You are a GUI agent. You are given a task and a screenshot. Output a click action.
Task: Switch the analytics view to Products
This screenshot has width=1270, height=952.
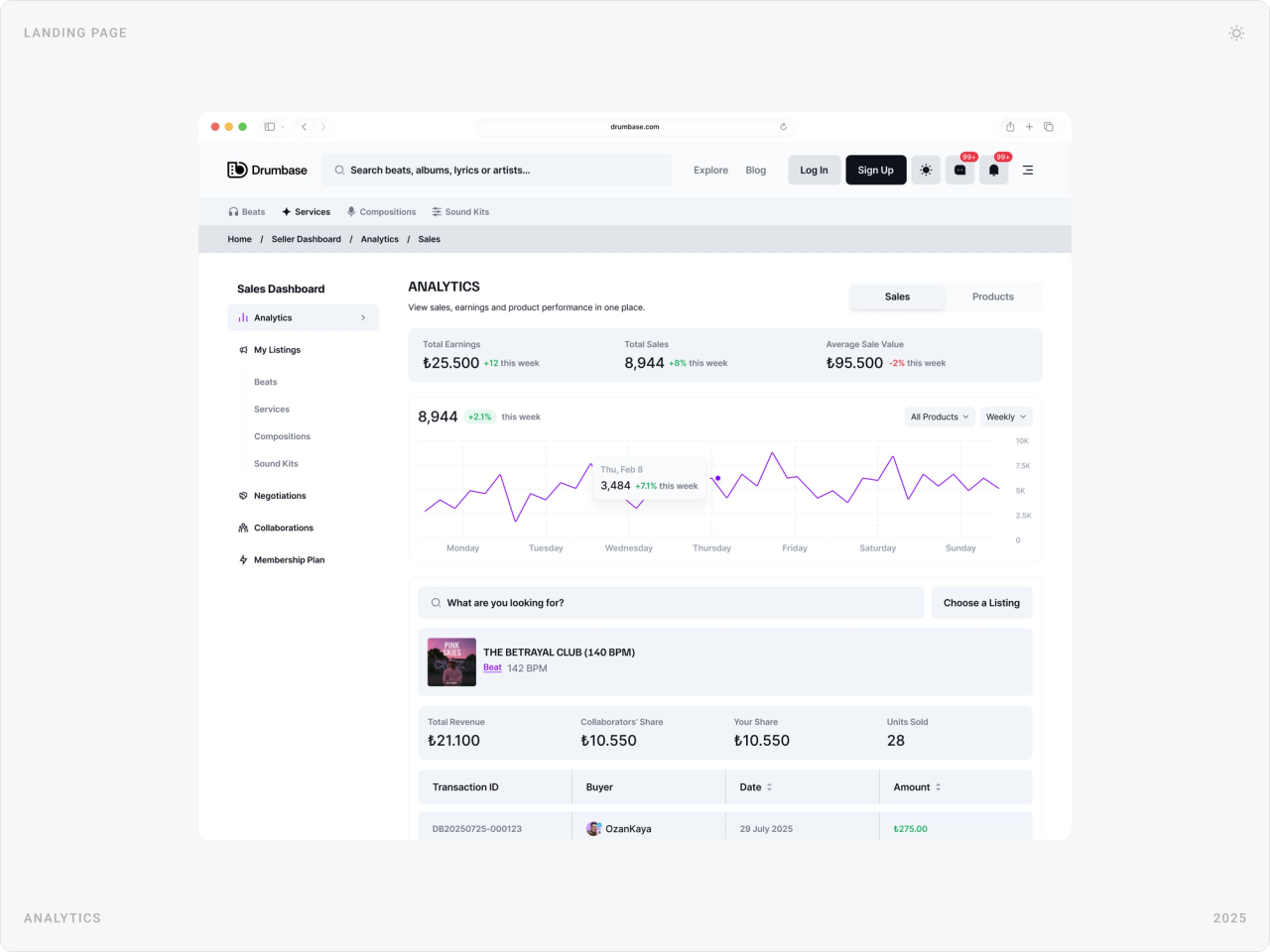(x=993, y=297)
